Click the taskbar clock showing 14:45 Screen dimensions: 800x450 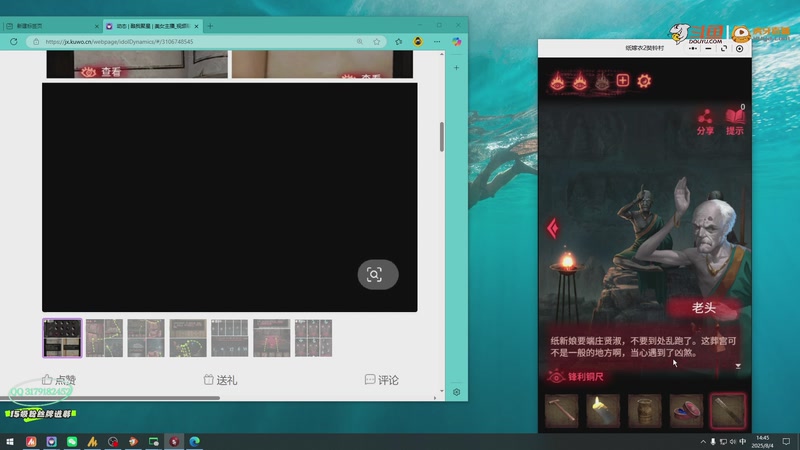762,441
